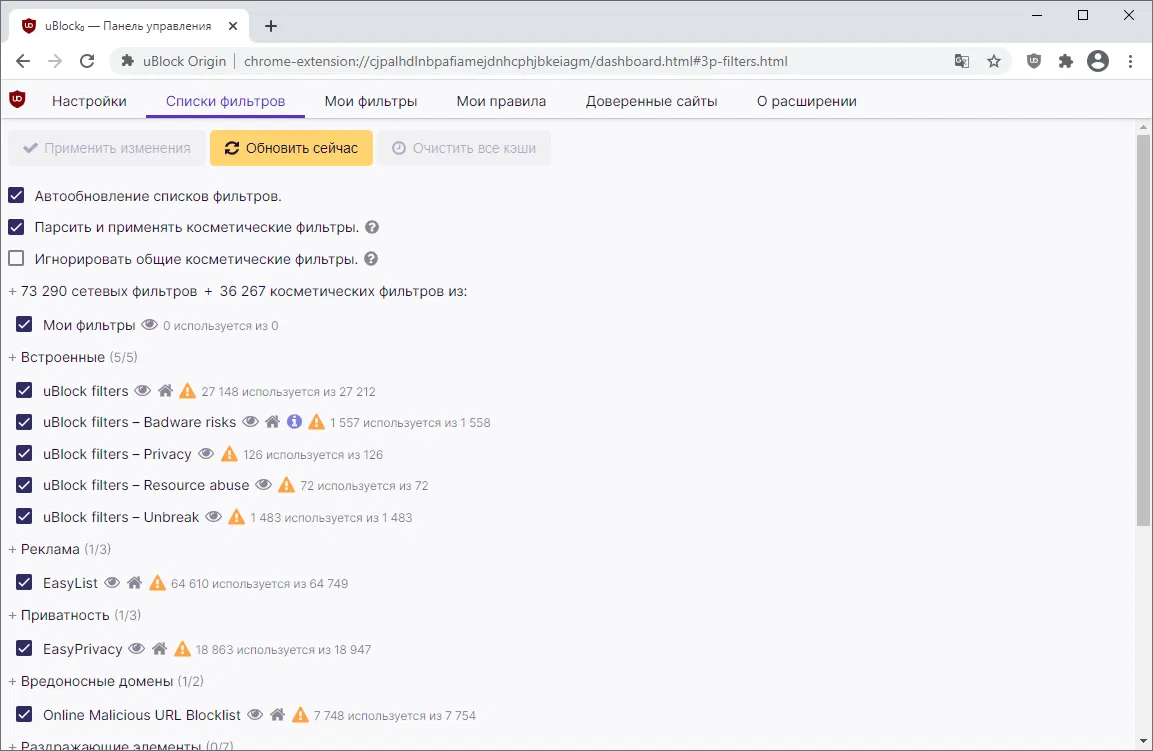
Task: Click warning triangle for Online Malicious URL Blocklist
Action: point(300,714)
